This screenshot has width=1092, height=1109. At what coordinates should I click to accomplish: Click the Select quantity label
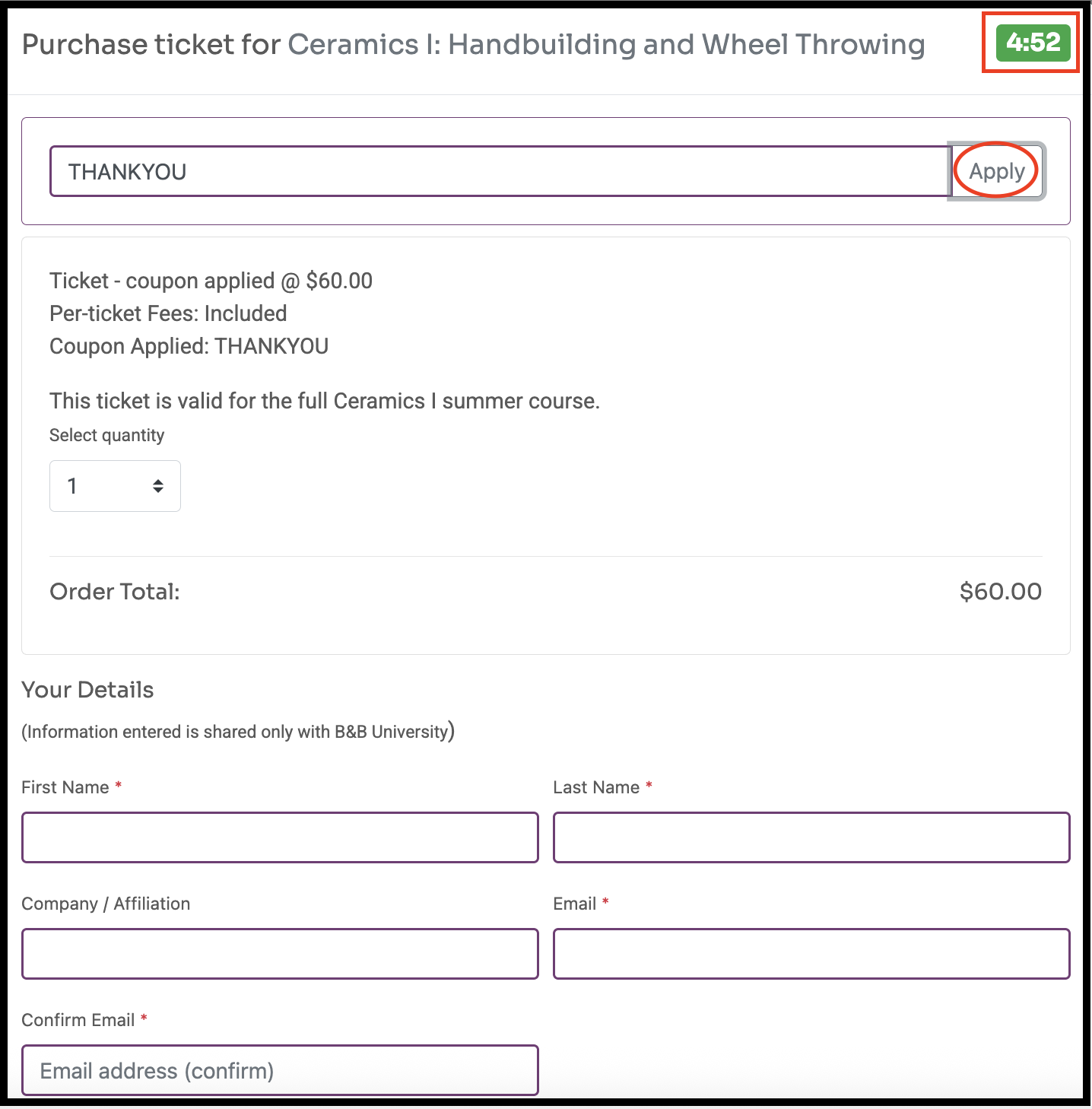click(106, 435)
